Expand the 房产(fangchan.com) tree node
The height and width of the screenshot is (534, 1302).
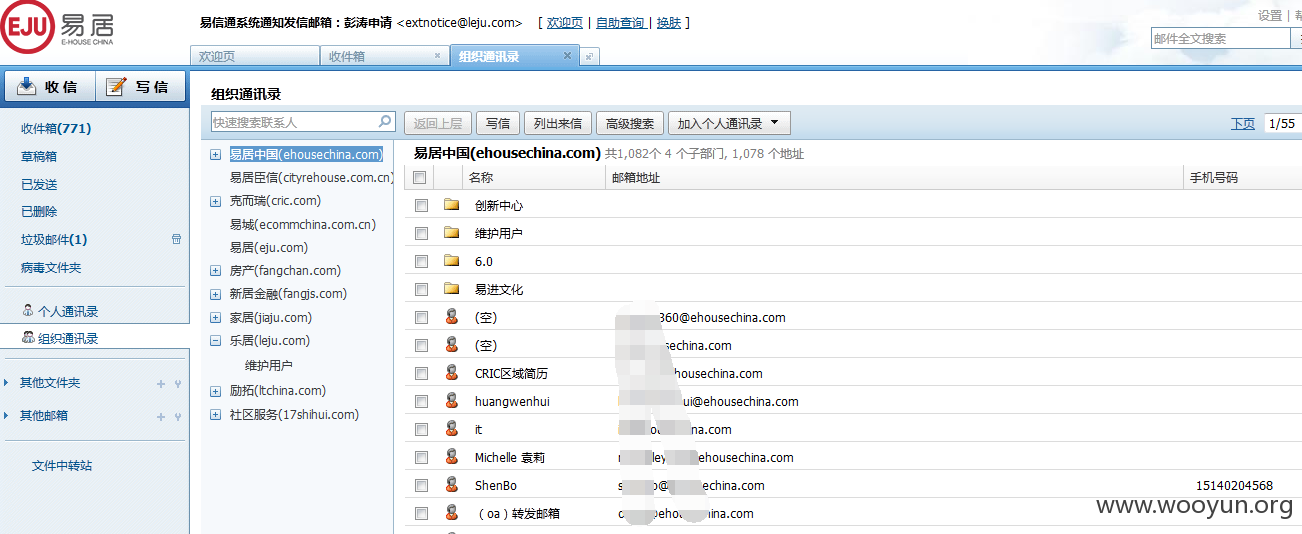coord(215,271)
